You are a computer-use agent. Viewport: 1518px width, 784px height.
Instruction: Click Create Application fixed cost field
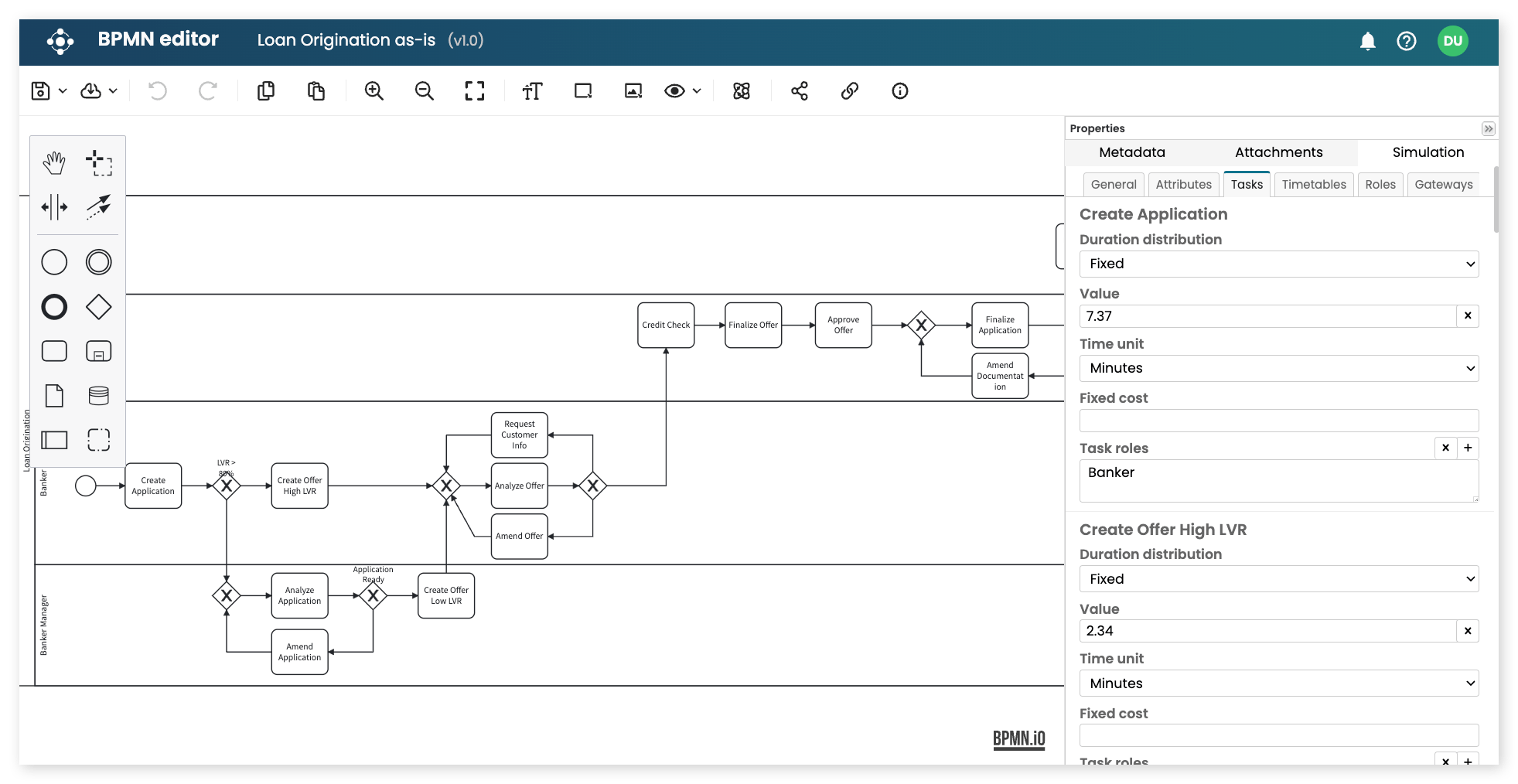[x=1279, y=421]
